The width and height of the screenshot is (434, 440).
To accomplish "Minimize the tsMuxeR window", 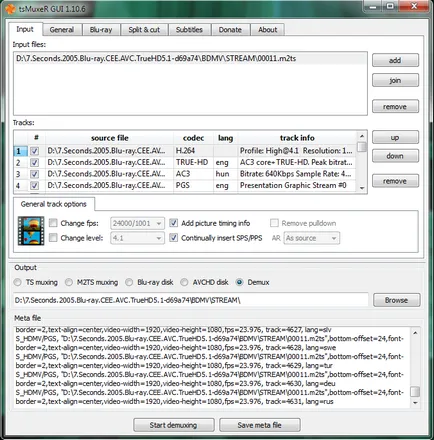I will [373, 6].
